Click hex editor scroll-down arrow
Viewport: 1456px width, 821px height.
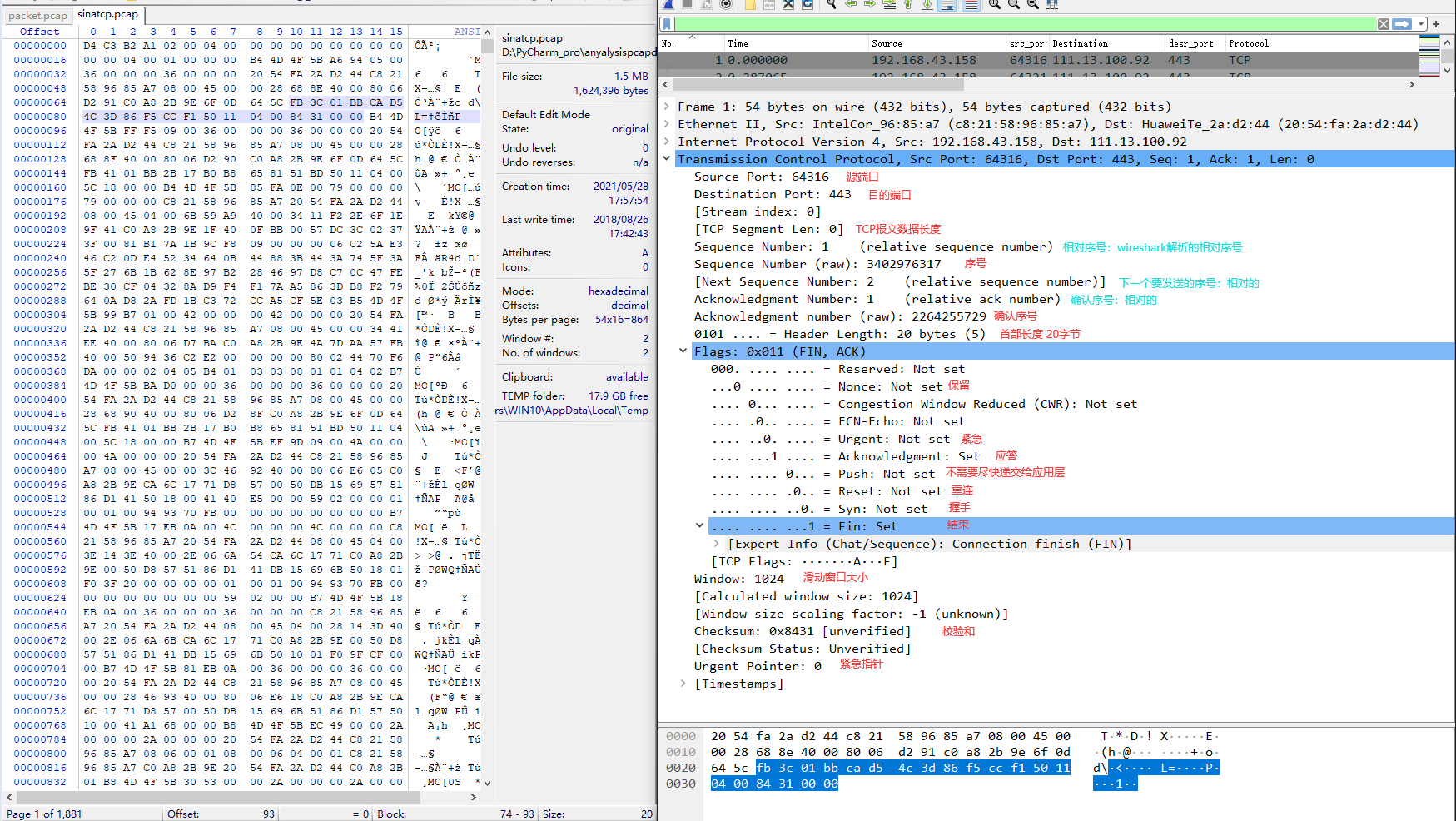coord(487,783)
